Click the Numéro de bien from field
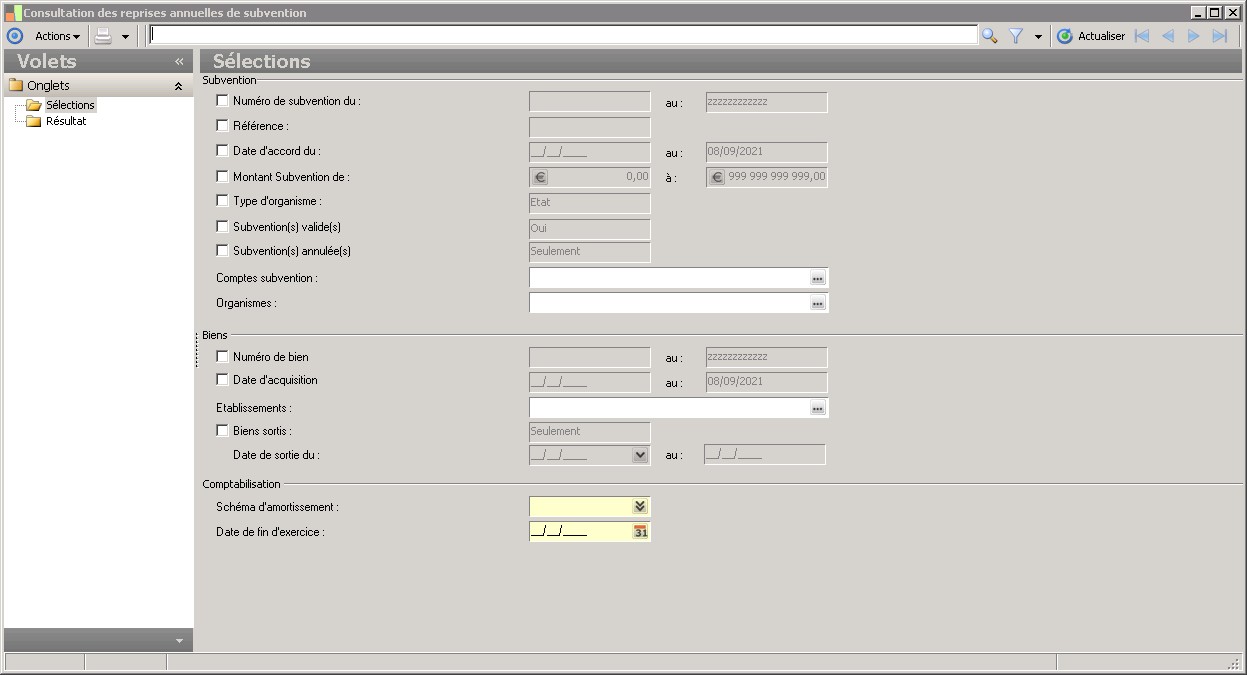Image resolution: width=1247 pixels, height=675 pixels. [x=589, y=357]
